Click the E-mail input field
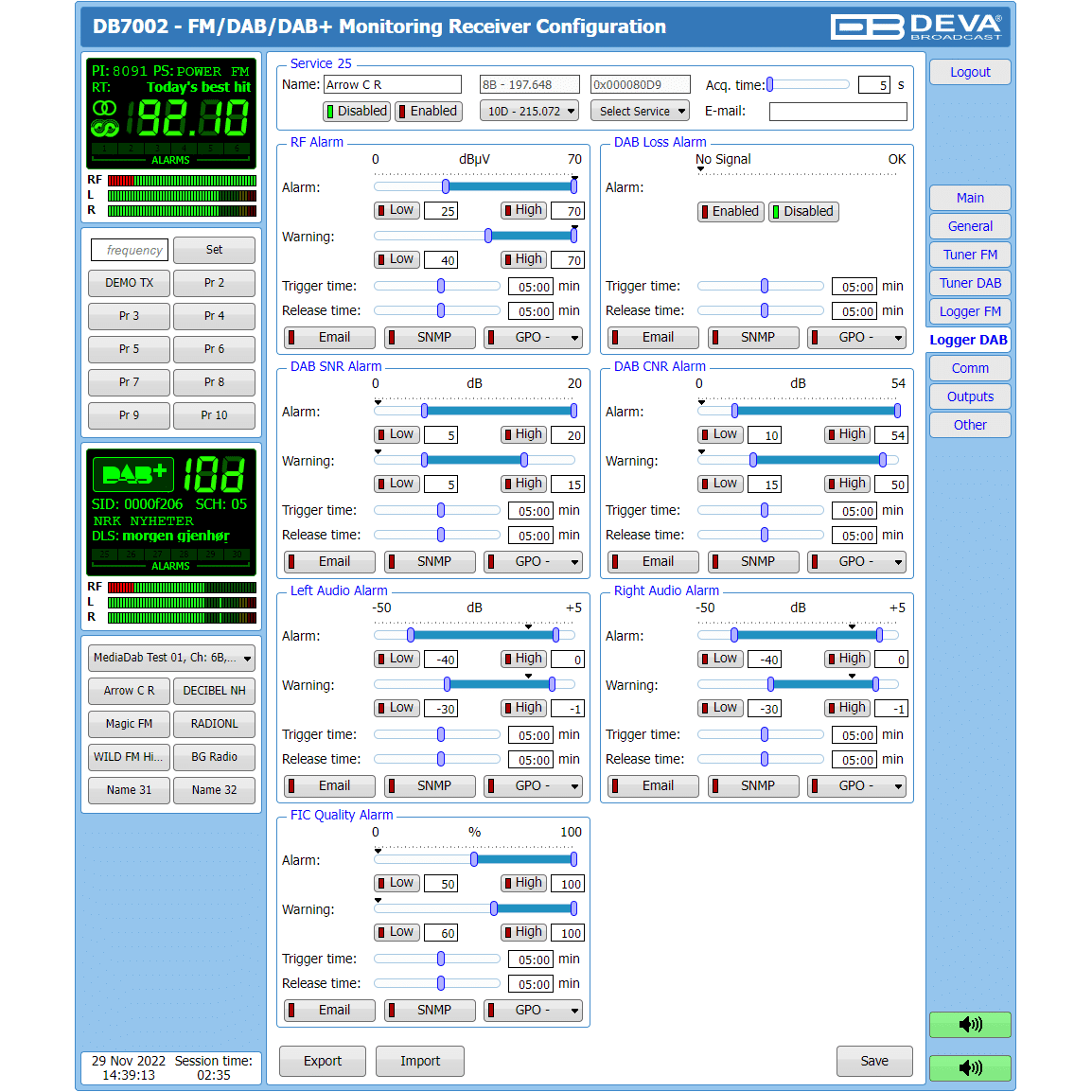Viewport: 1092px width, 1092px height. pyautogui.click(x=837, y=112)
